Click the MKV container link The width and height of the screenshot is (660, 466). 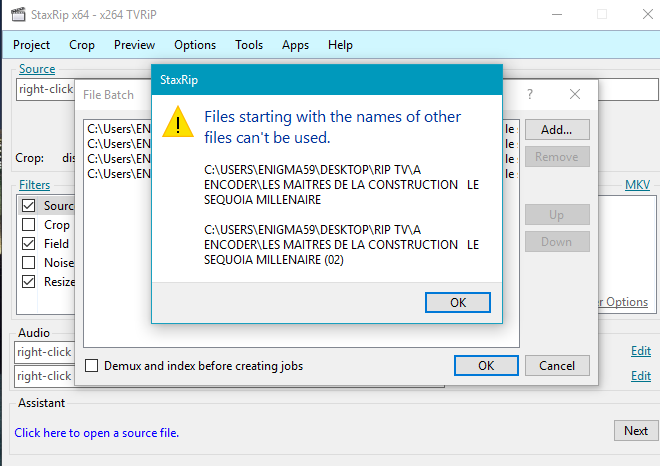pyautogui.click(x=637, y=185)
